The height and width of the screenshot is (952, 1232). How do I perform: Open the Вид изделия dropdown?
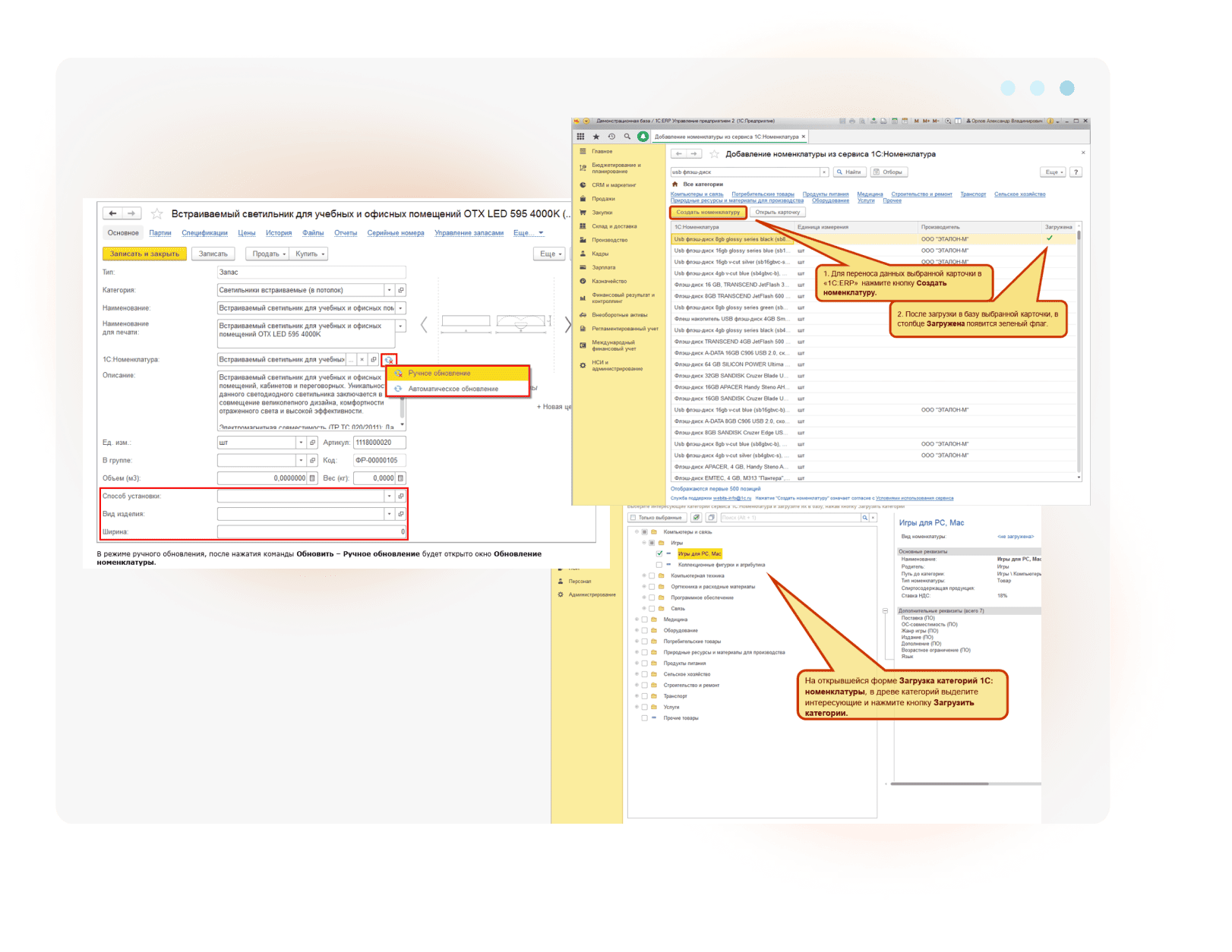[x=389, y=514]
